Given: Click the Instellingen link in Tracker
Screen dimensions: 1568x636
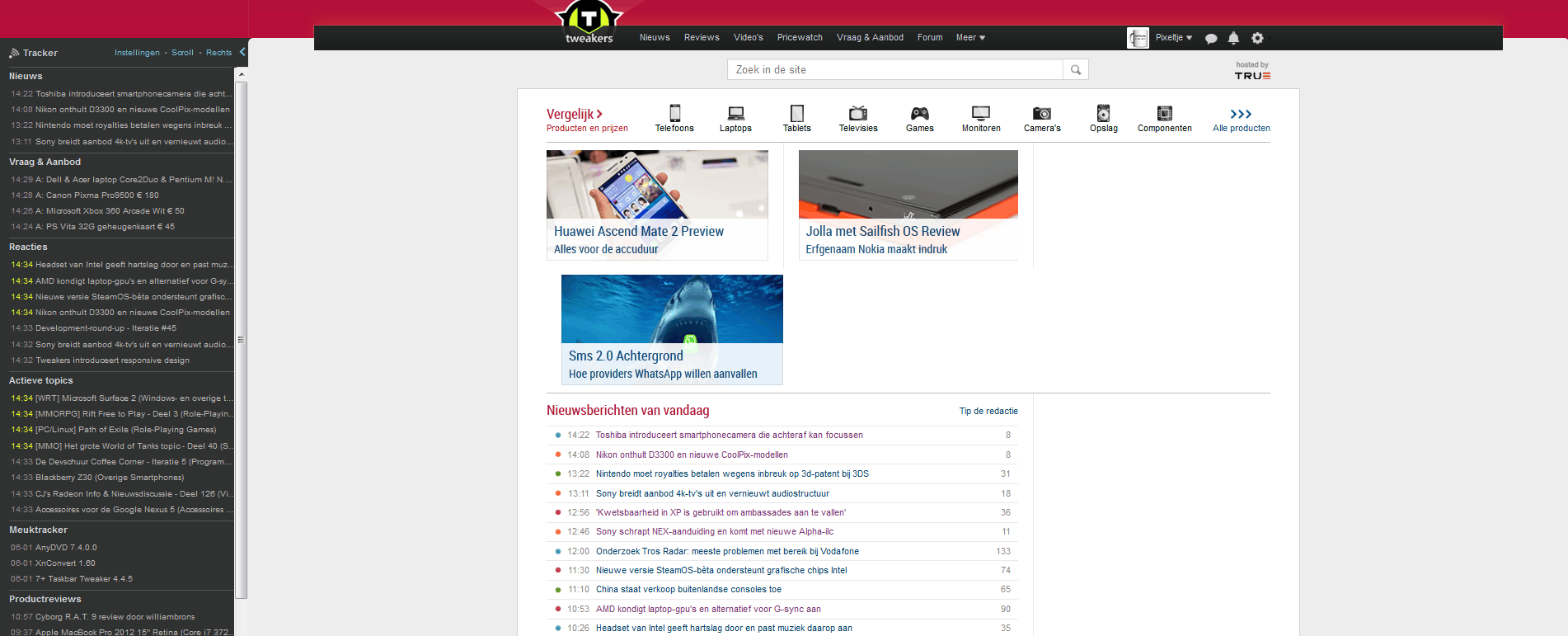Looking at the screenshot, I should click(x=137, y=53).
